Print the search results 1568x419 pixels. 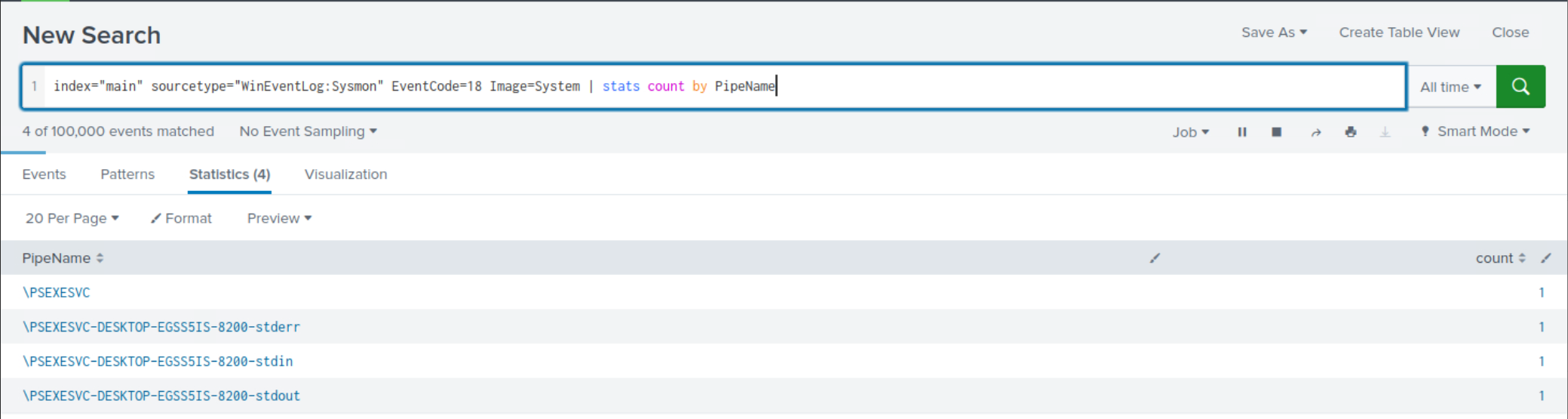[1350, 132]
